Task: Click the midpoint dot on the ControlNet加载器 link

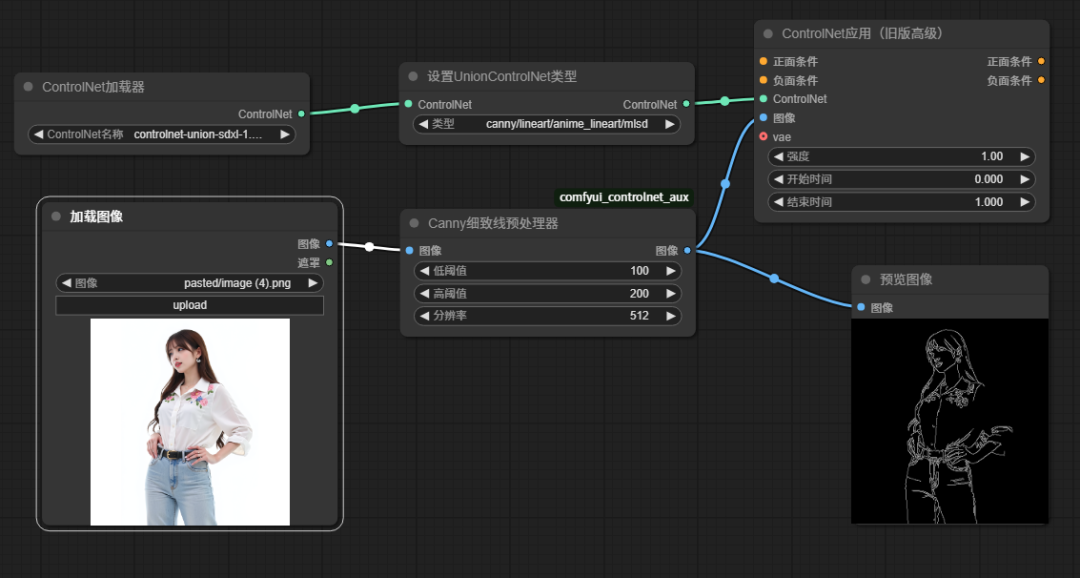Action: pos(355,108)
